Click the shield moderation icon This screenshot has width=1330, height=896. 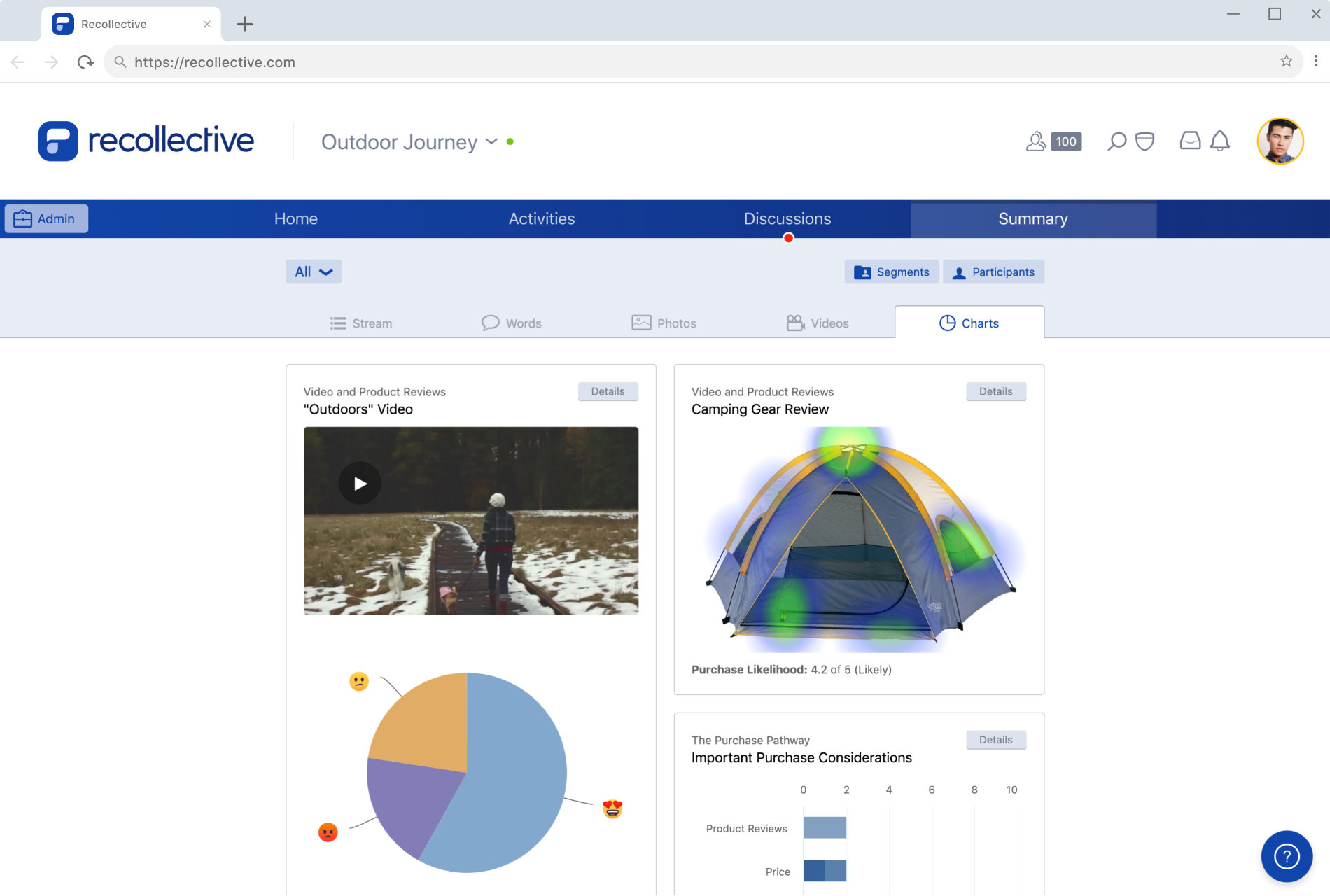(x=1144, y=141)
